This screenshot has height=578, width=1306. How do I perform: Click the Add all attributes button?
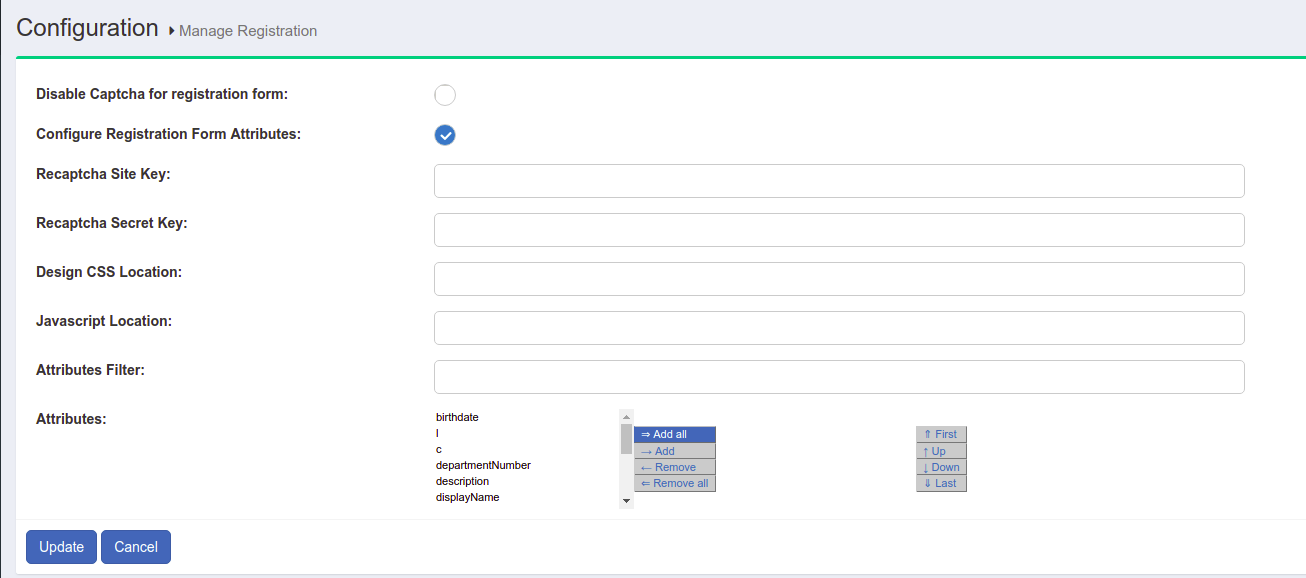pyautogui.click(x=674, y=435)
